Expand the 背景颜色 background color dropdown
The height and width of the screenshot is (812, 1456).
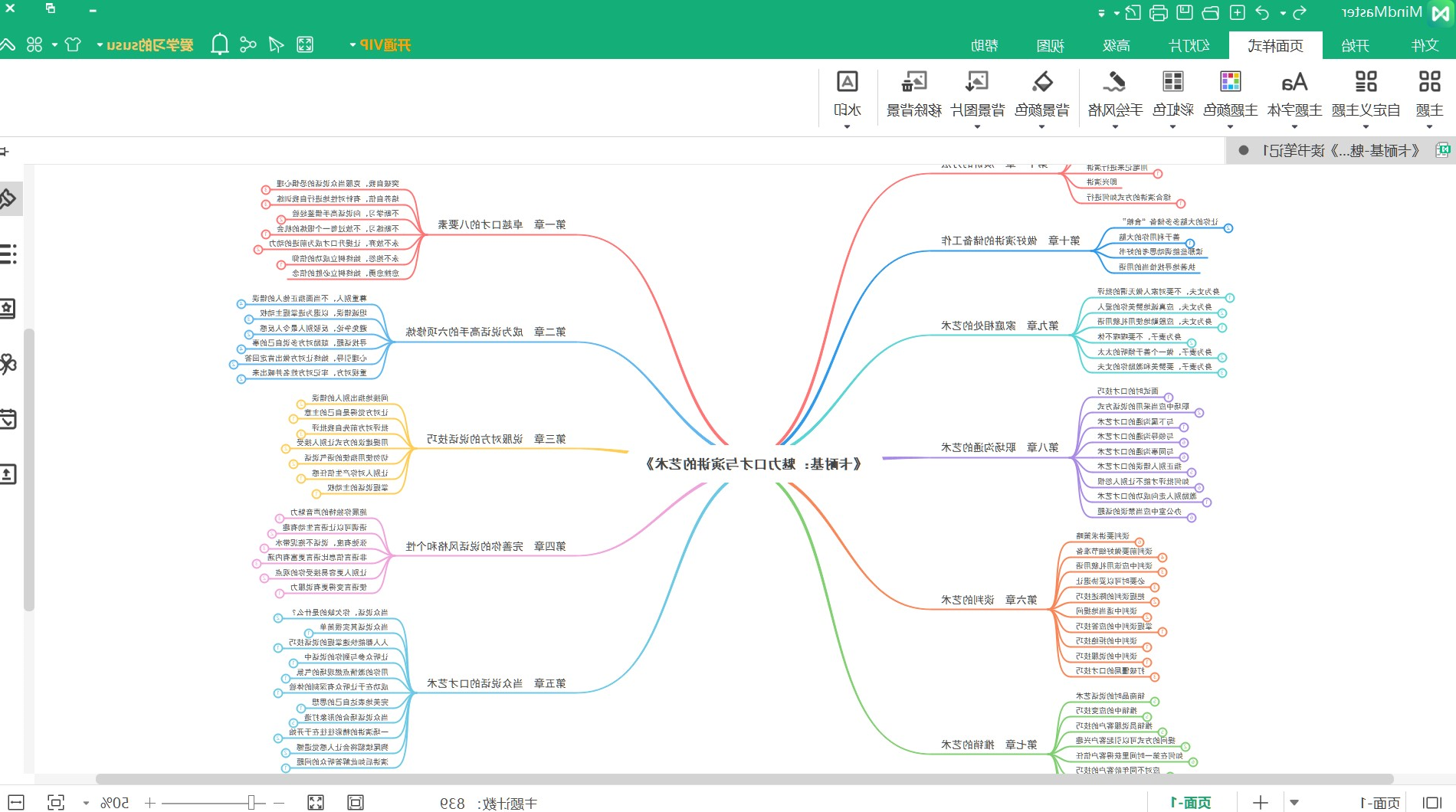[x=1041, y=127]
